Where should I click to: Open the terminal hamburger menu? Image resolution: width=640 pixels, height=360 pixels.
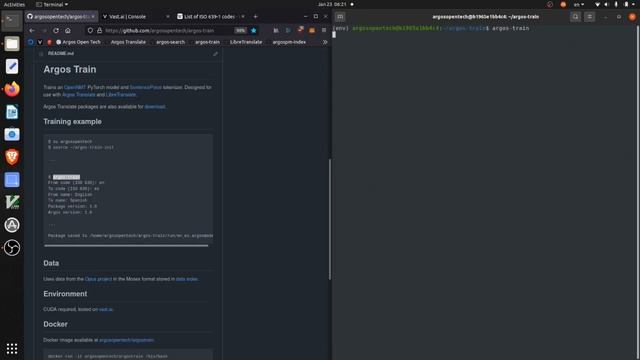point(589,17)
